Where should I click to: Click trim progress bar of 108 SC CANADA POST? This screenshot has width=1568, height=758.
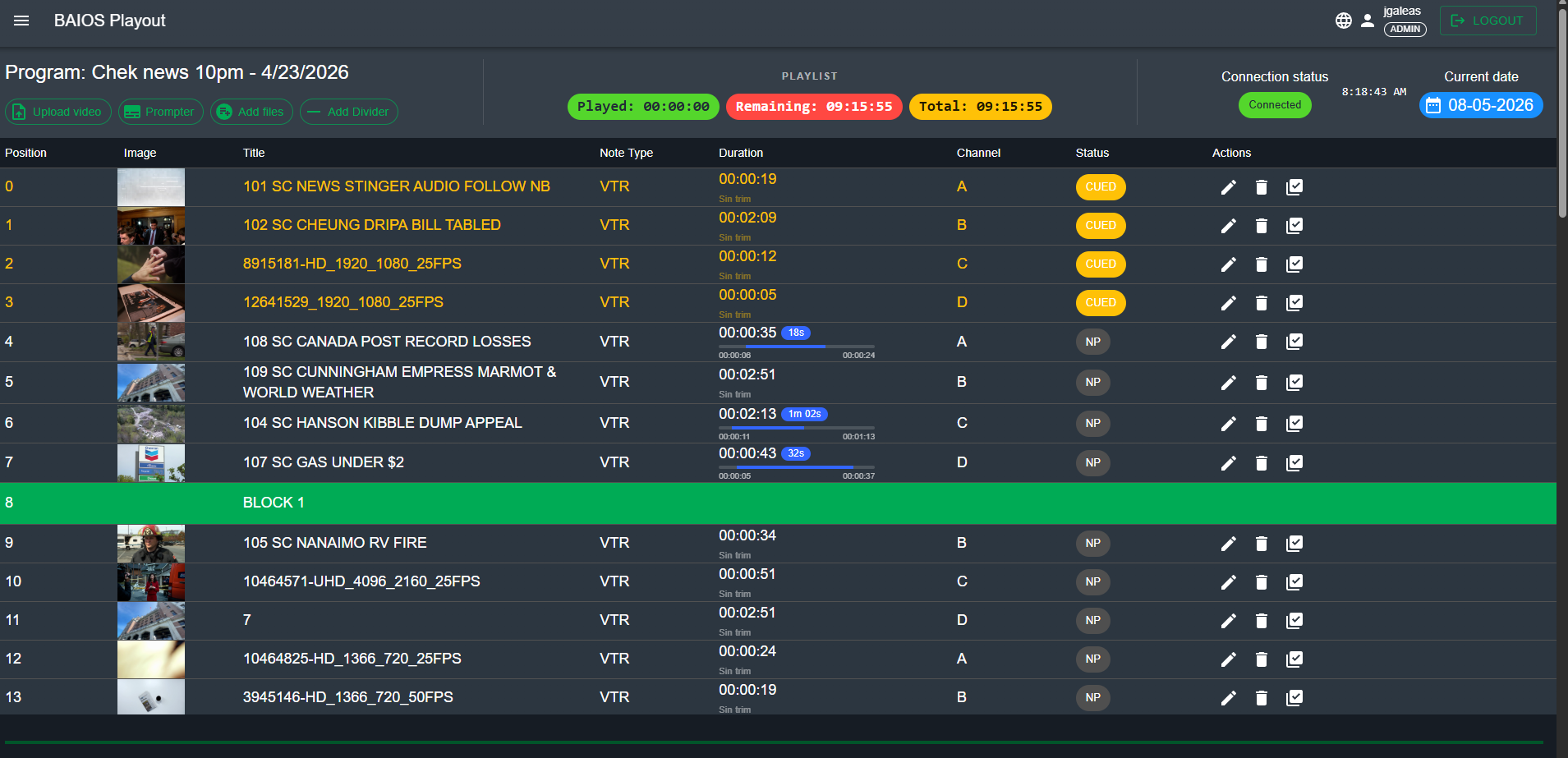[797, 347]
